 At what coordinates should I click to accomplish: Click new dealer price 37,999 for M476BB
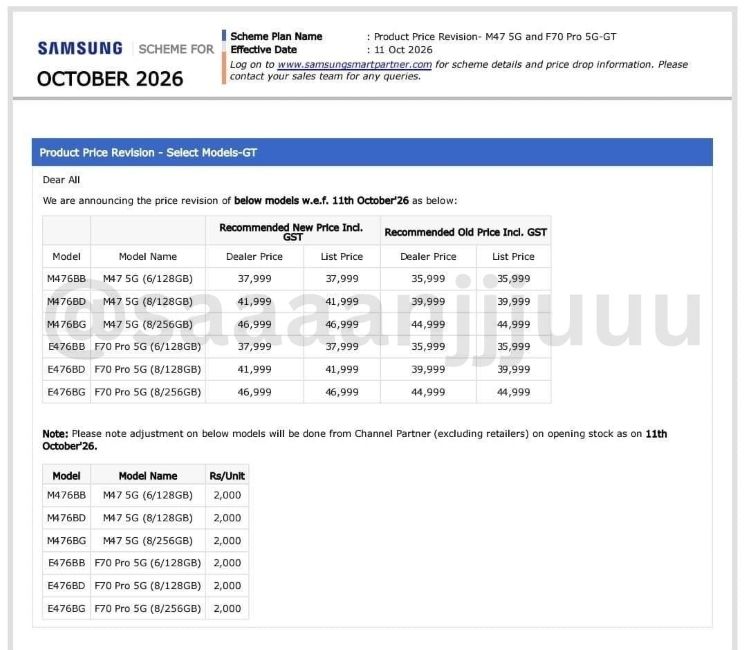[x=254, y=279]
